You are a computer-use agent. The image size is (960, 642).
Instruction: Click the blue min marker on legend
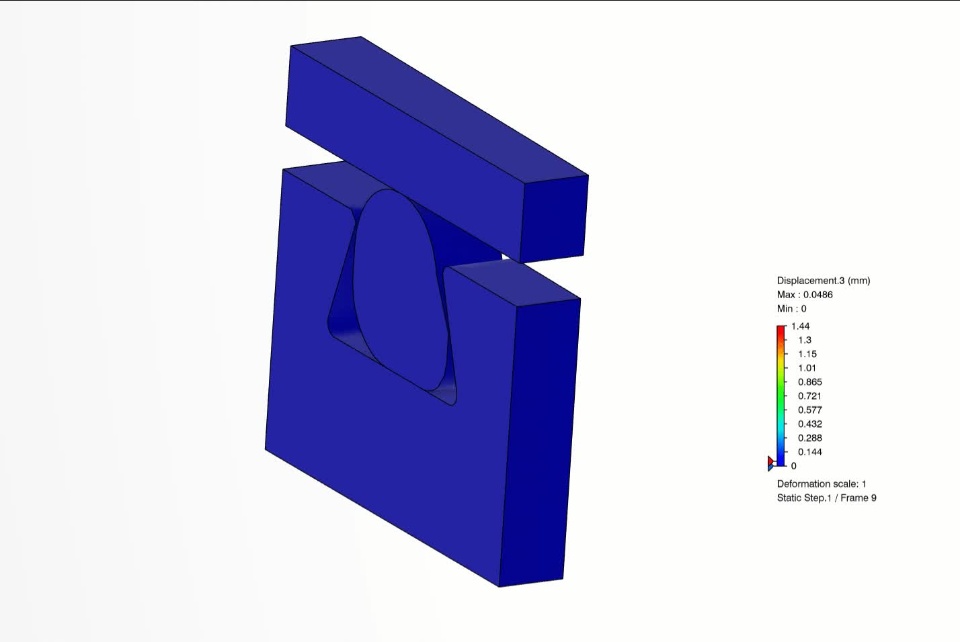pos(770,468)
